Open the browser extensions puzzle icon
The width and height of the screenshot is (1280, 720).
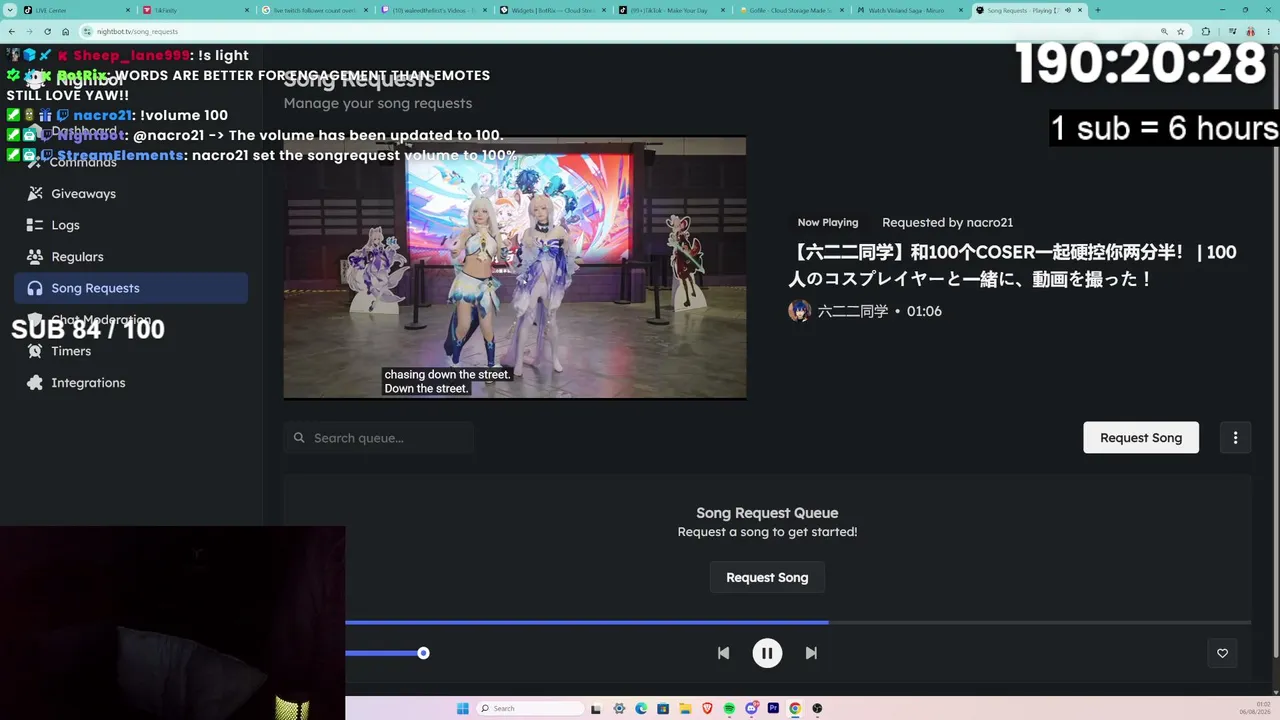pos(1205,31)
